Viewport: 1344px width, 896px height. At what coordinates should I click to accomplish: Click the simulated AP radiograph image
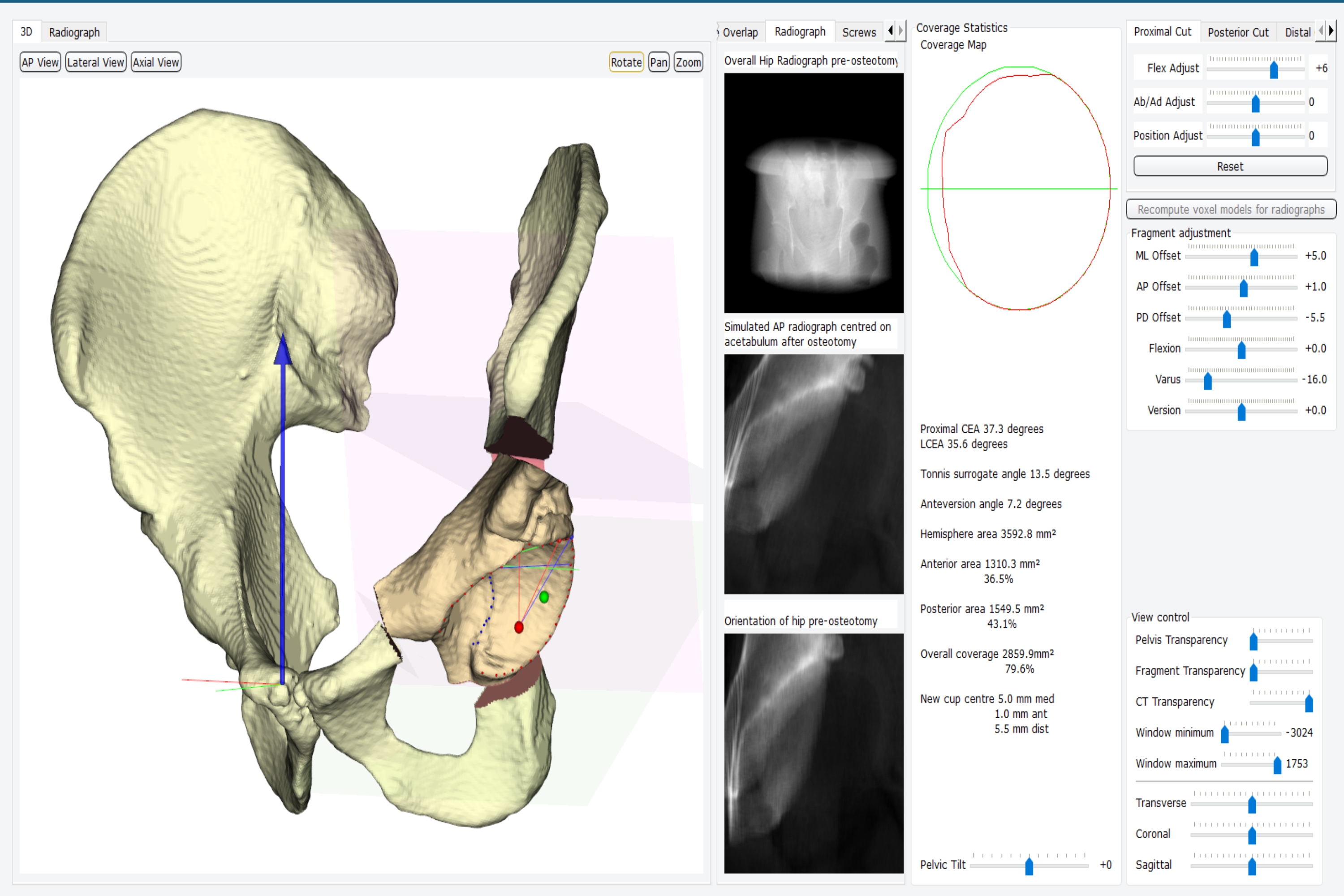813,474
